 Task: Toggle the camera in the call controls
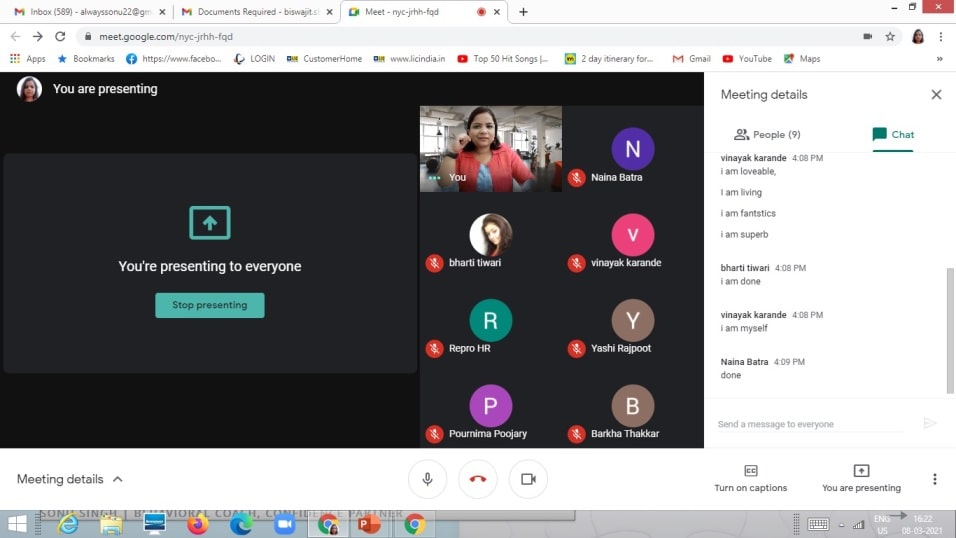(x=528, y=479)
